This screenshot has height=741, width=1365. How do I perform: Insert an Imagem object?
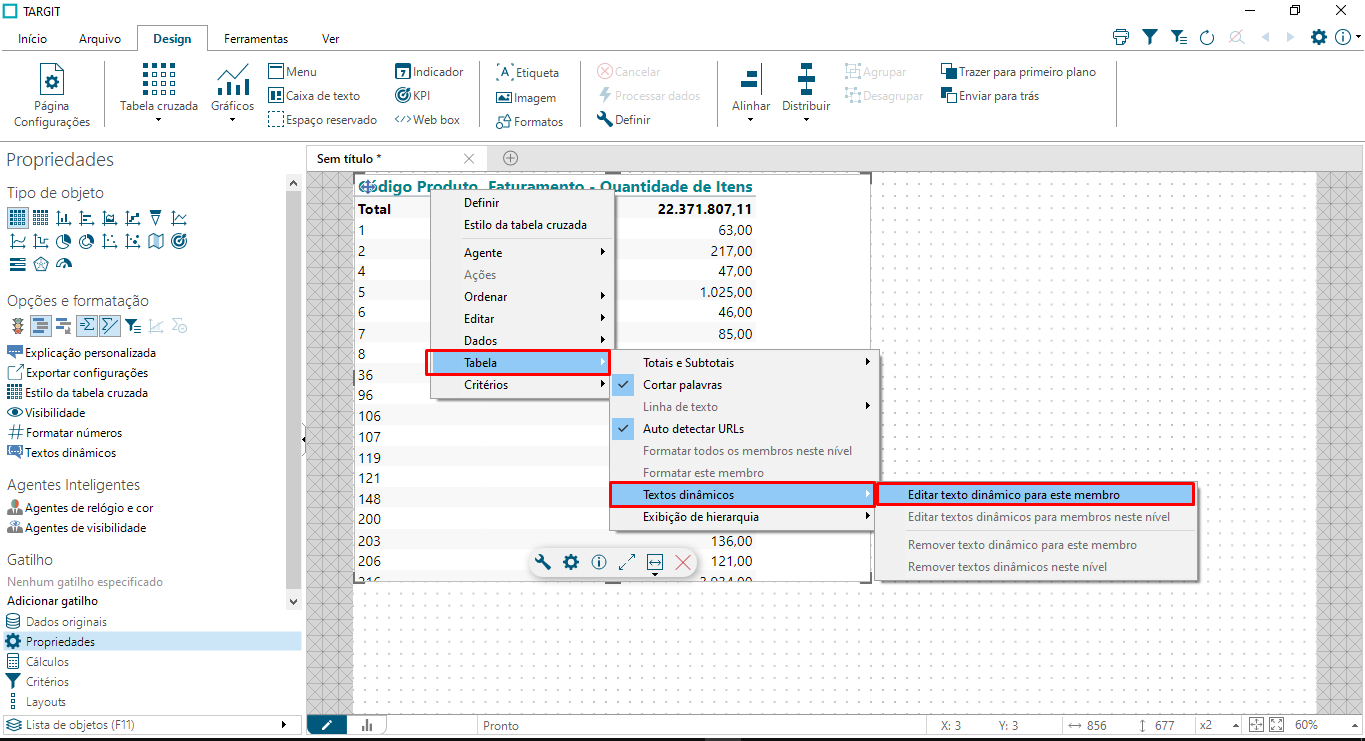526,98
